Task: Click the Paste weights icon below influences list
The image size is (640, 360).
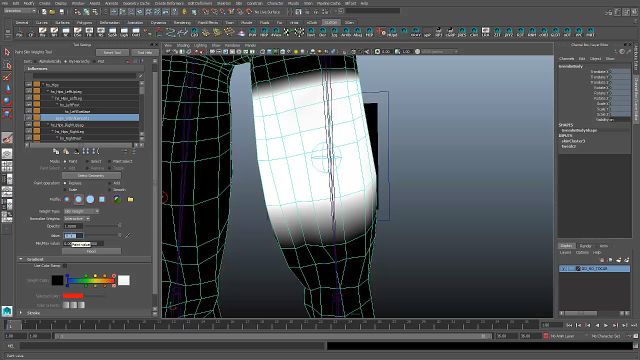Action: [66, 152]
